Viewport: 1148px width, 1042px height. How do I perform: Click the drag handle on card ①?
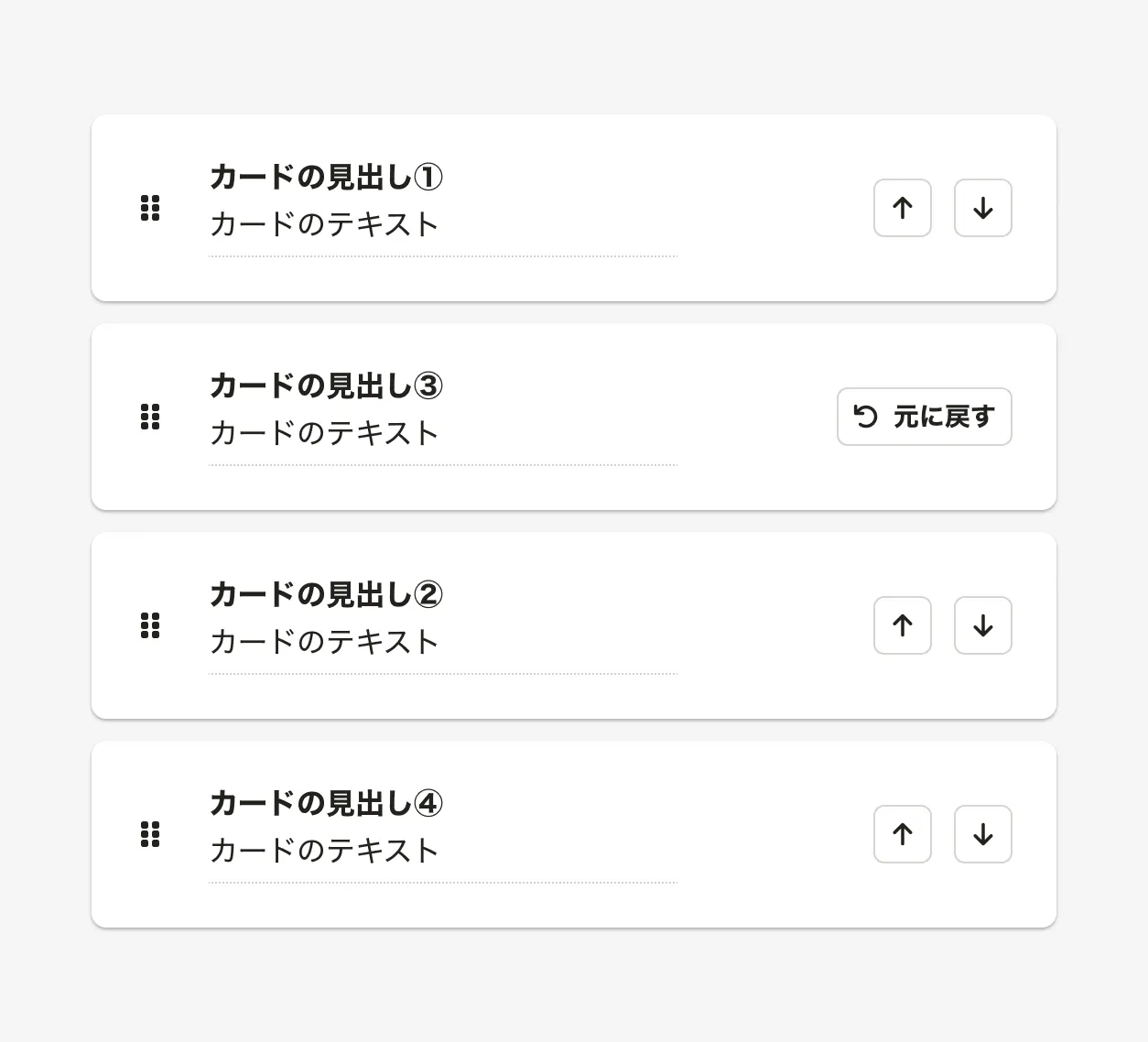click(x=150, y=209)
